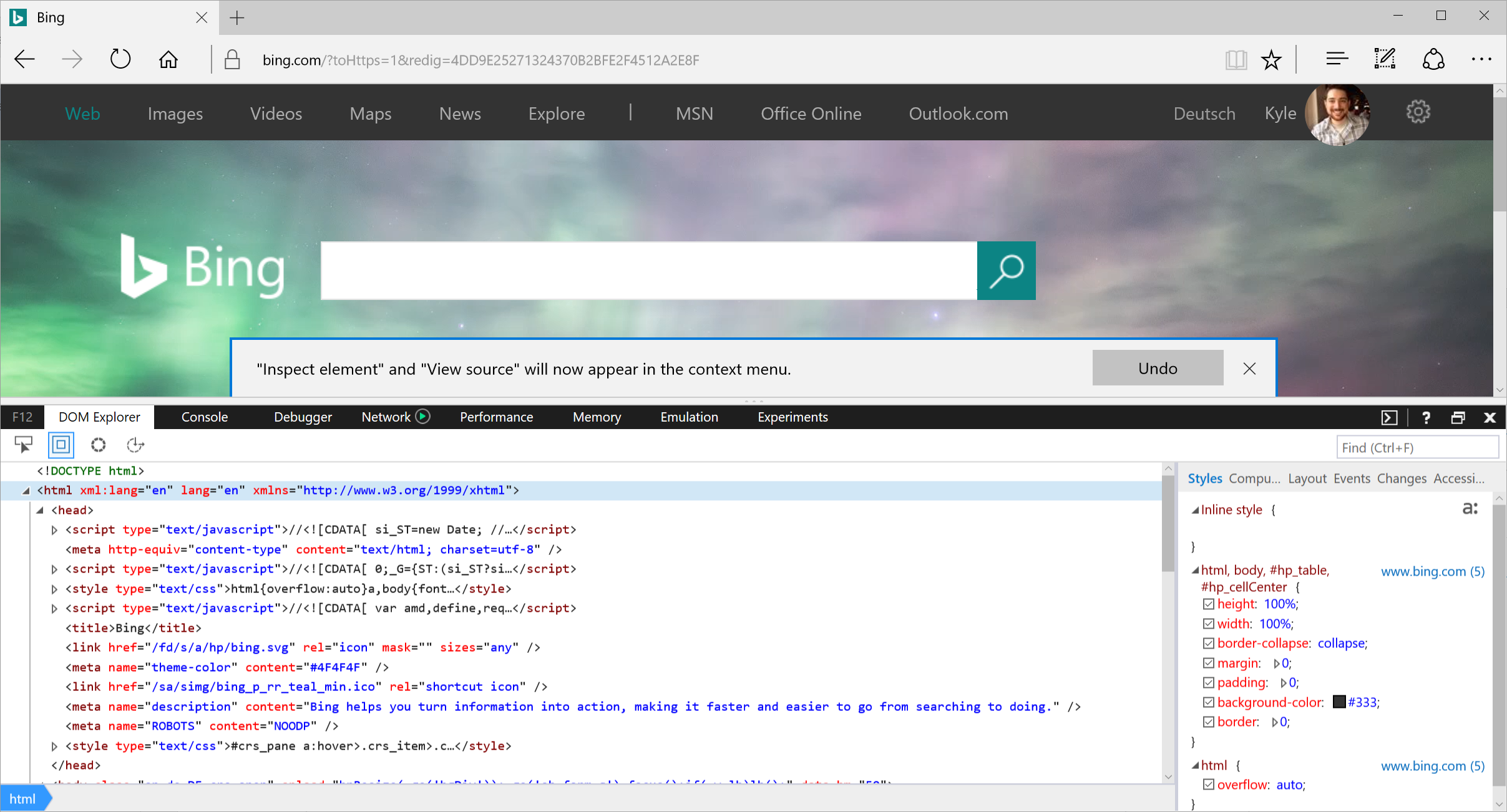Collapse the html root node
1507x812 pixels.
coord(26,491)
